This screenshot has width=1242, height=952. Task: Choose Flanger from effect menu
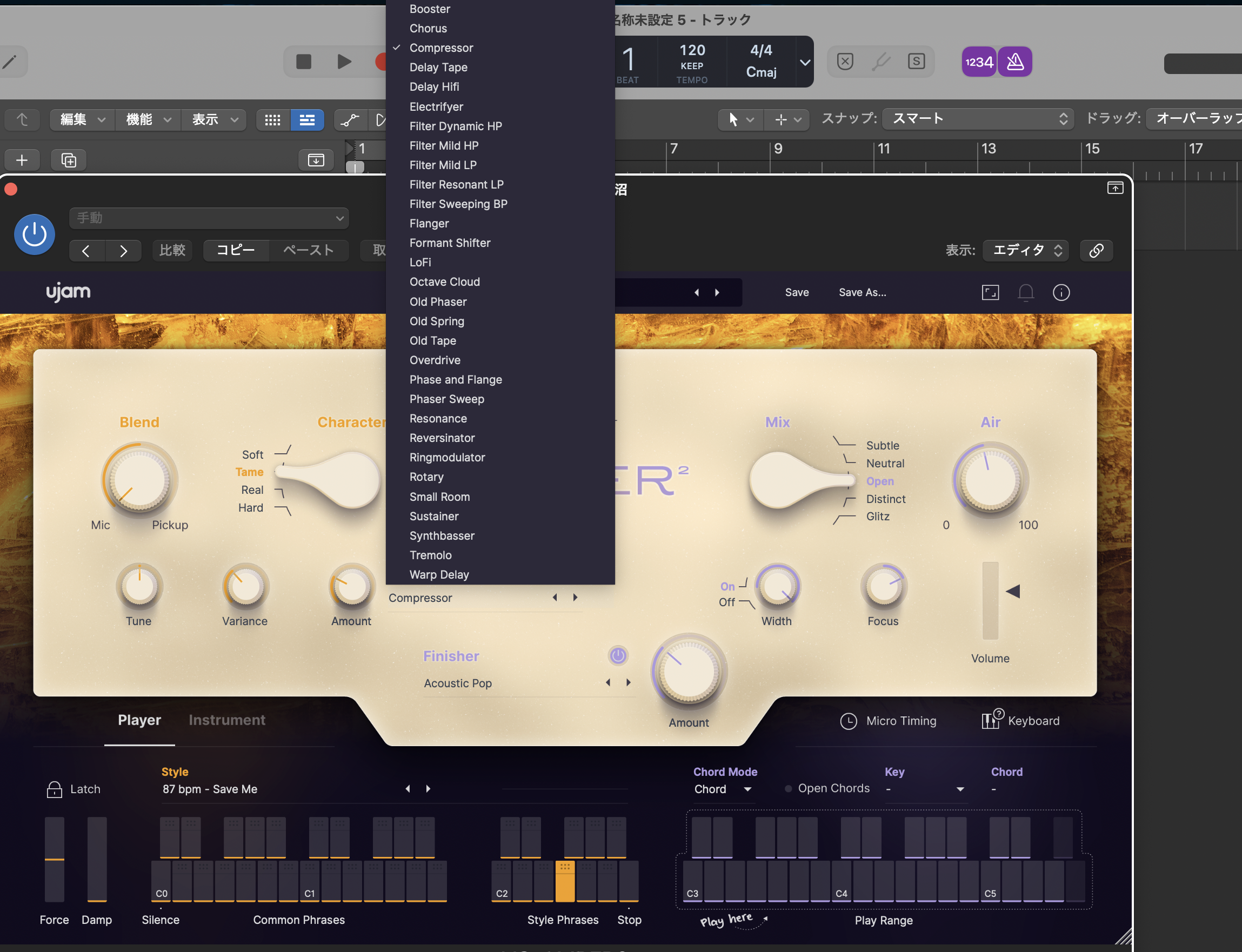pos(500,224)
